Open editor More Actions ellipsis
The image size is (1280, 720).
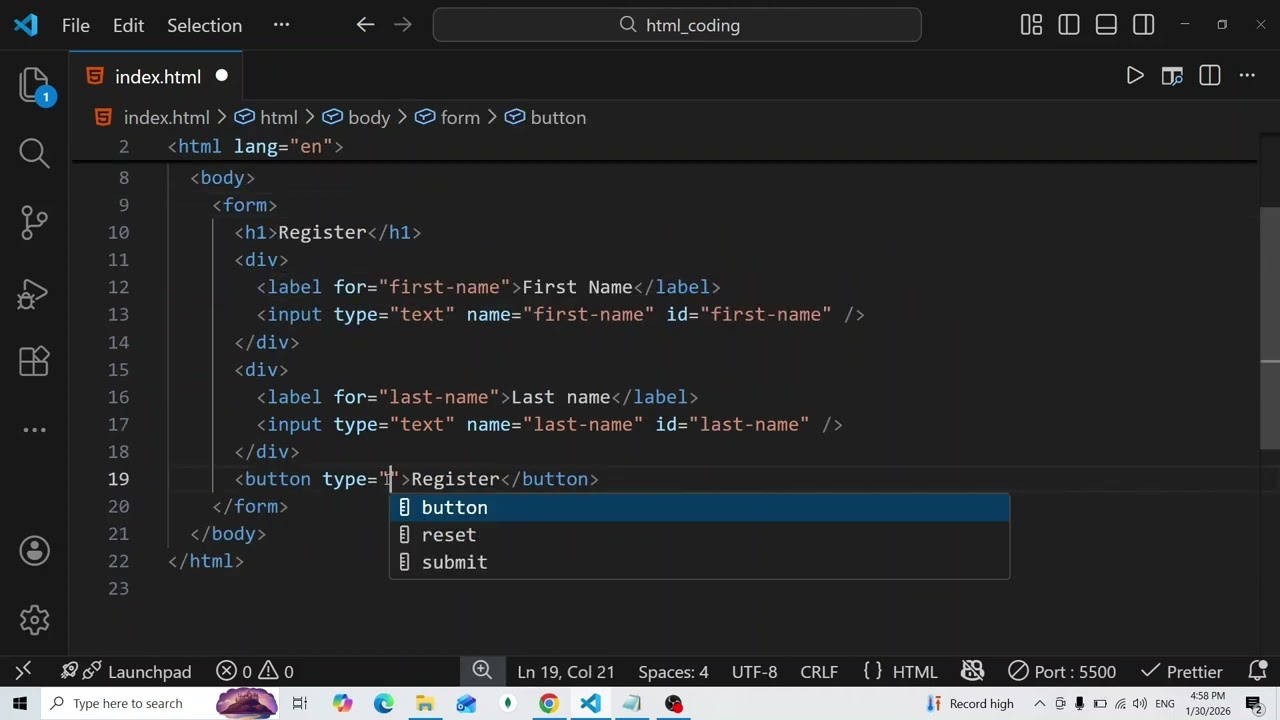pos(1247,76)
